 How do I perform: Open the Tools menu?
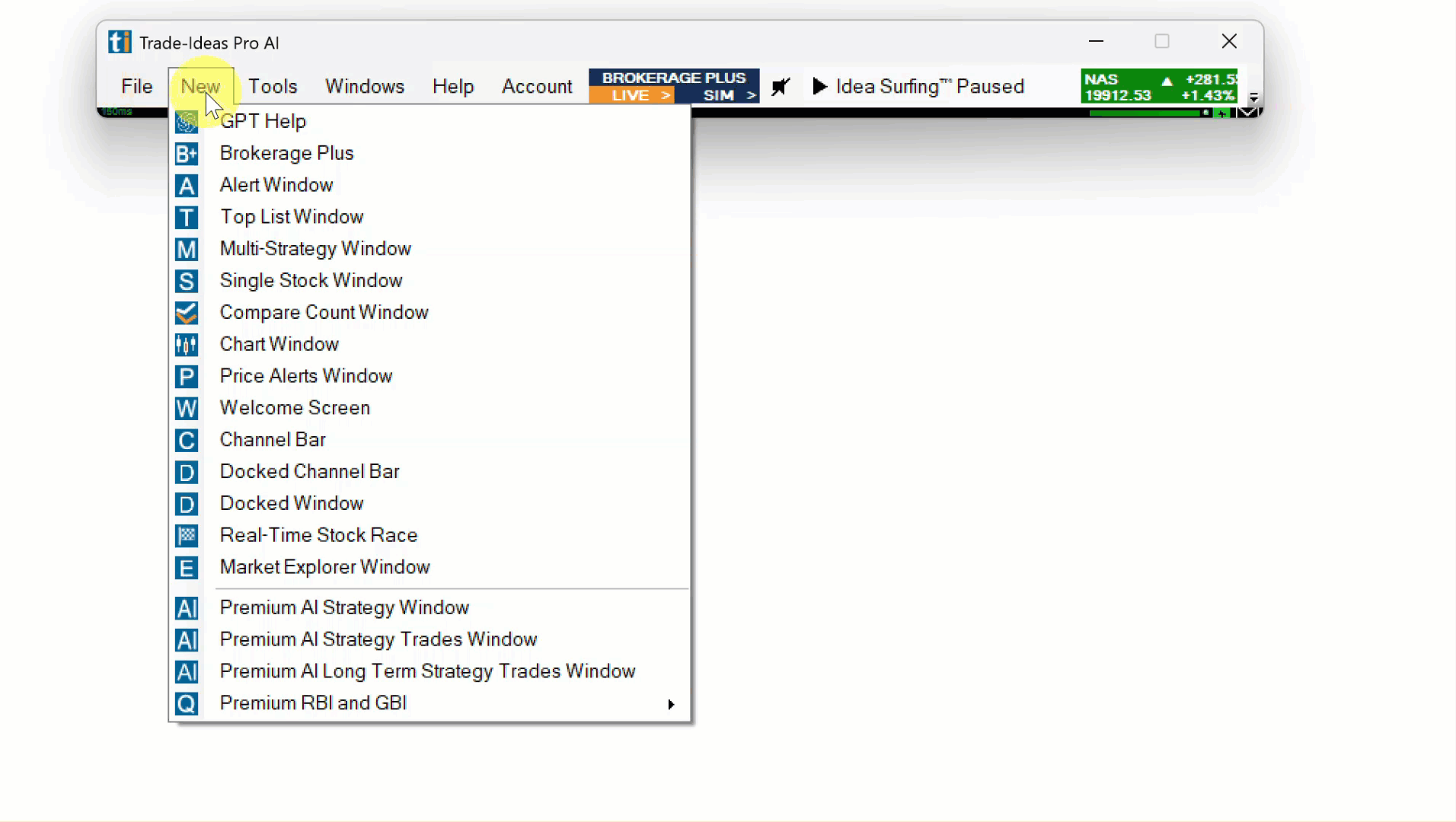coord(273,87)
